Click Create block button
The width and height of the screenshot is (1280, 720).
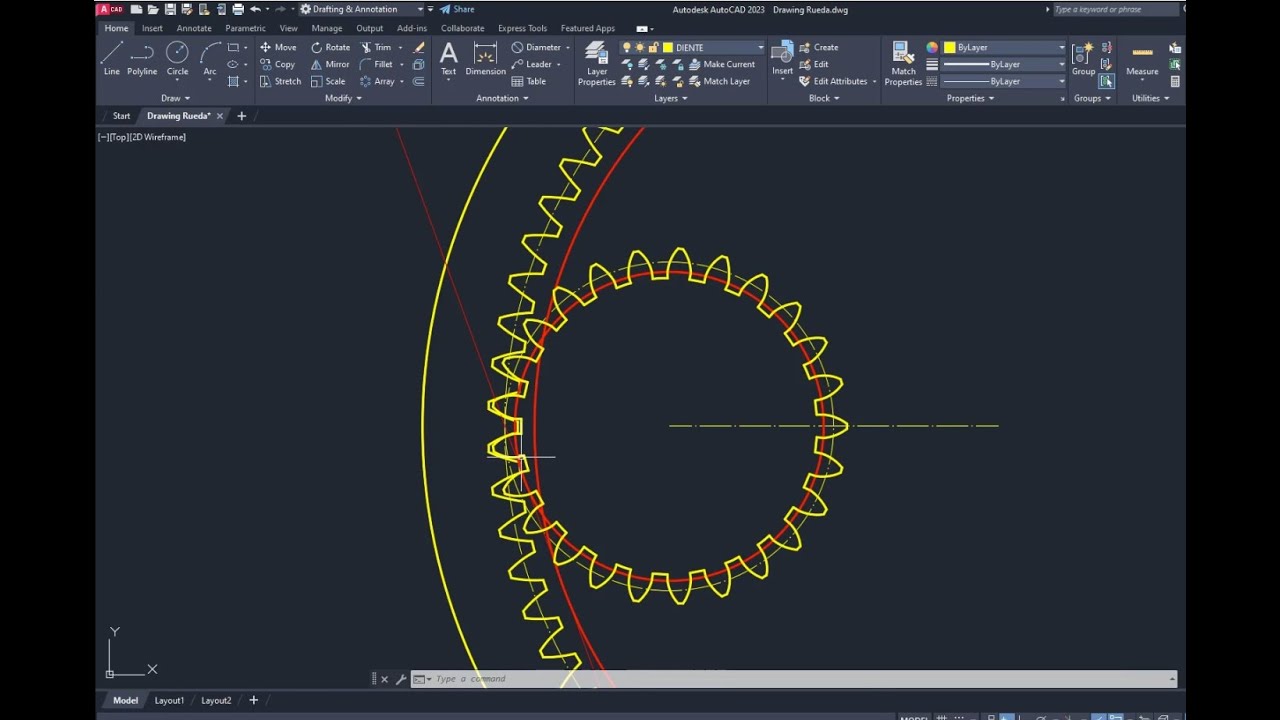(x=818, y=47)
